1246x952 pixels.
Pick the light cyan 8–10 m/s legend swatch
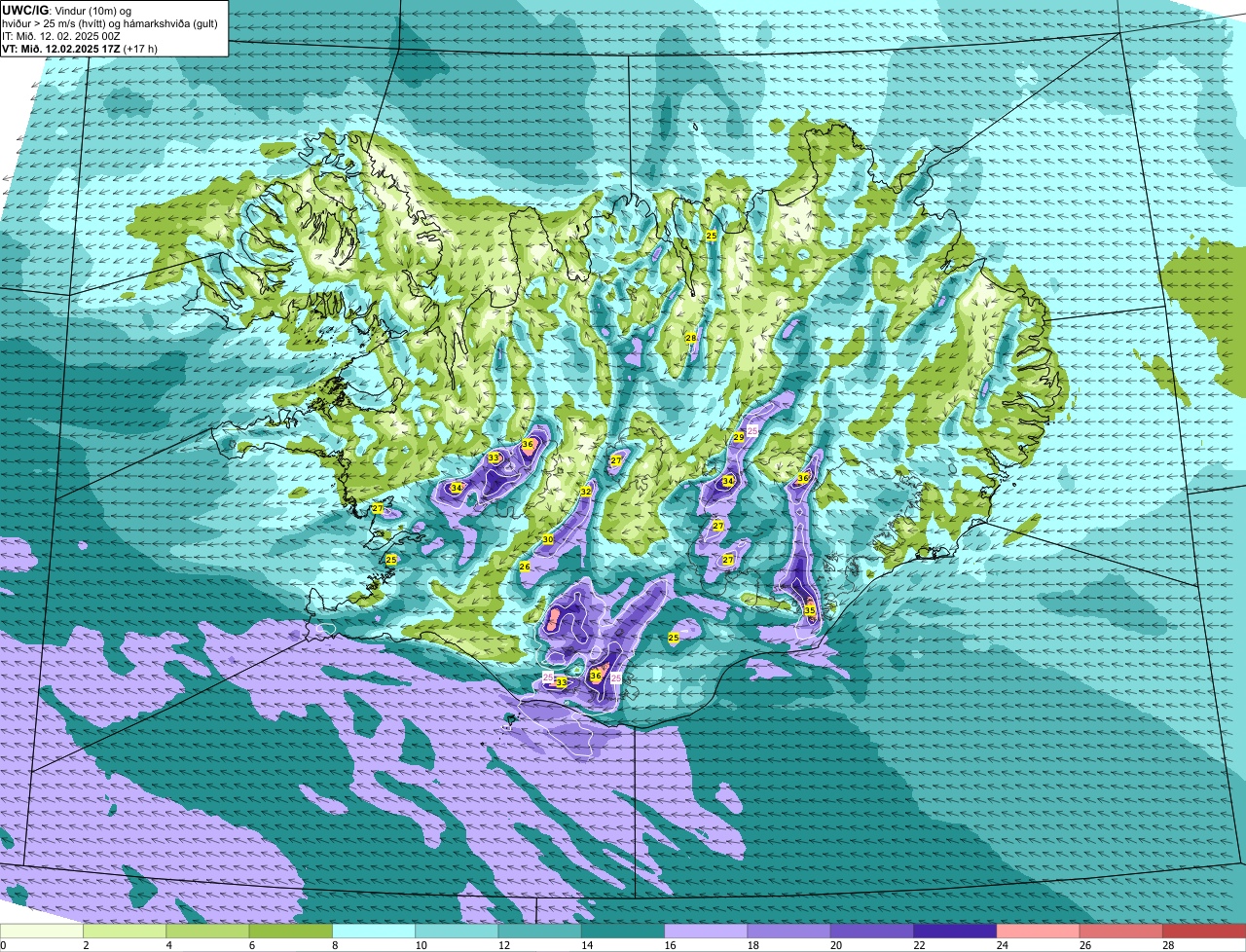pos(374,931)
